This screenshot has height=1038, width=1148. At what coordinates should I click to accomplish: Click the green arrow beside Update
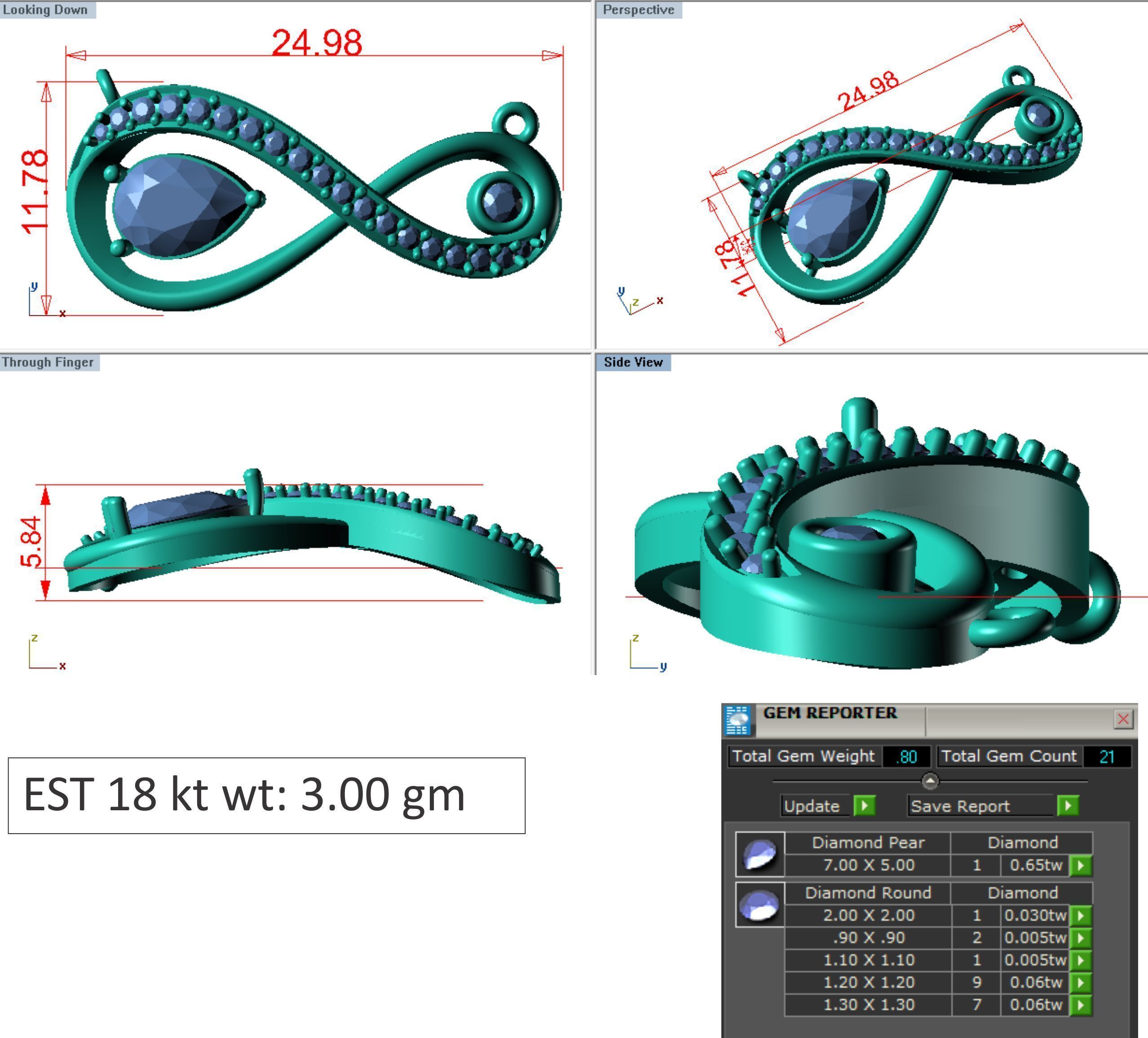[x=864, y=806]
